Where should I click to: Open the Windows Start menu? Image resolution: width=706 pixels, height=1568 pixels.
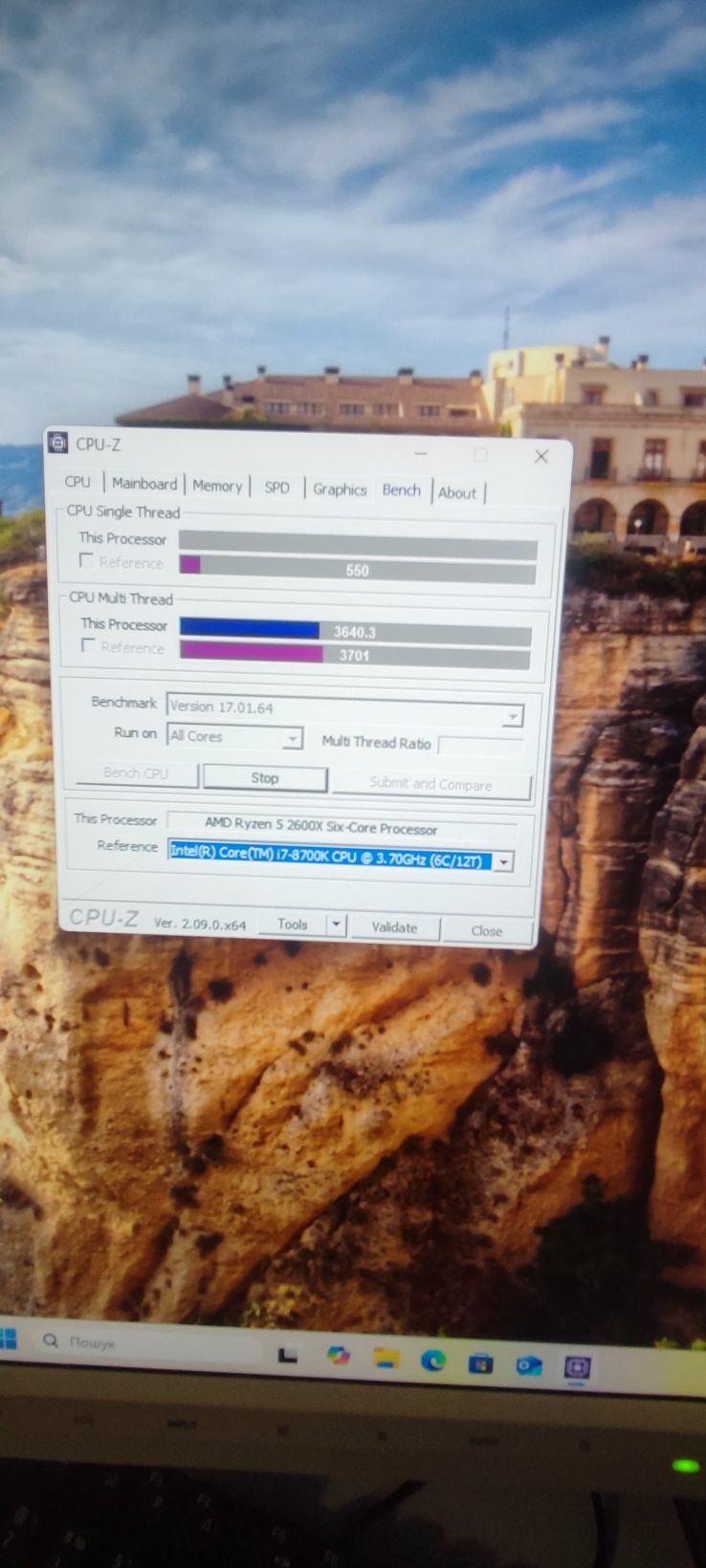(8, 1338)
